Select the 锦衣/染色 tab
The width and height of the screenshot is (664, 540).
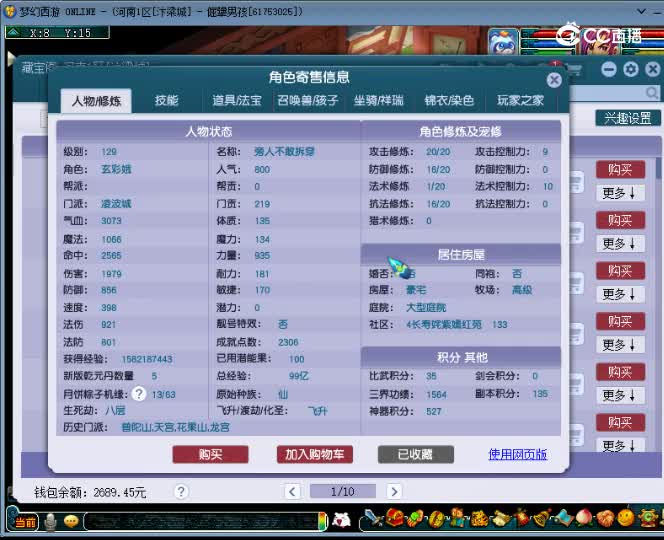[449, 101]
